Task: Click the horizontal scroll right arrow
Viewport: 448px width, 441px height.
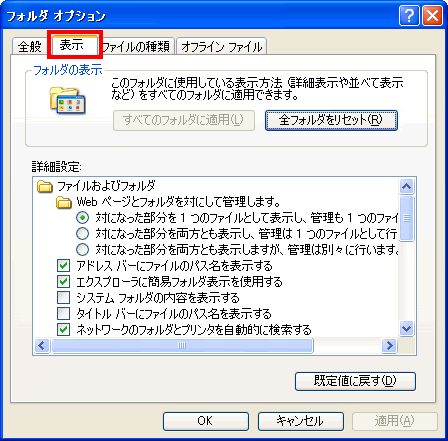Action: [x=389, y=345]
